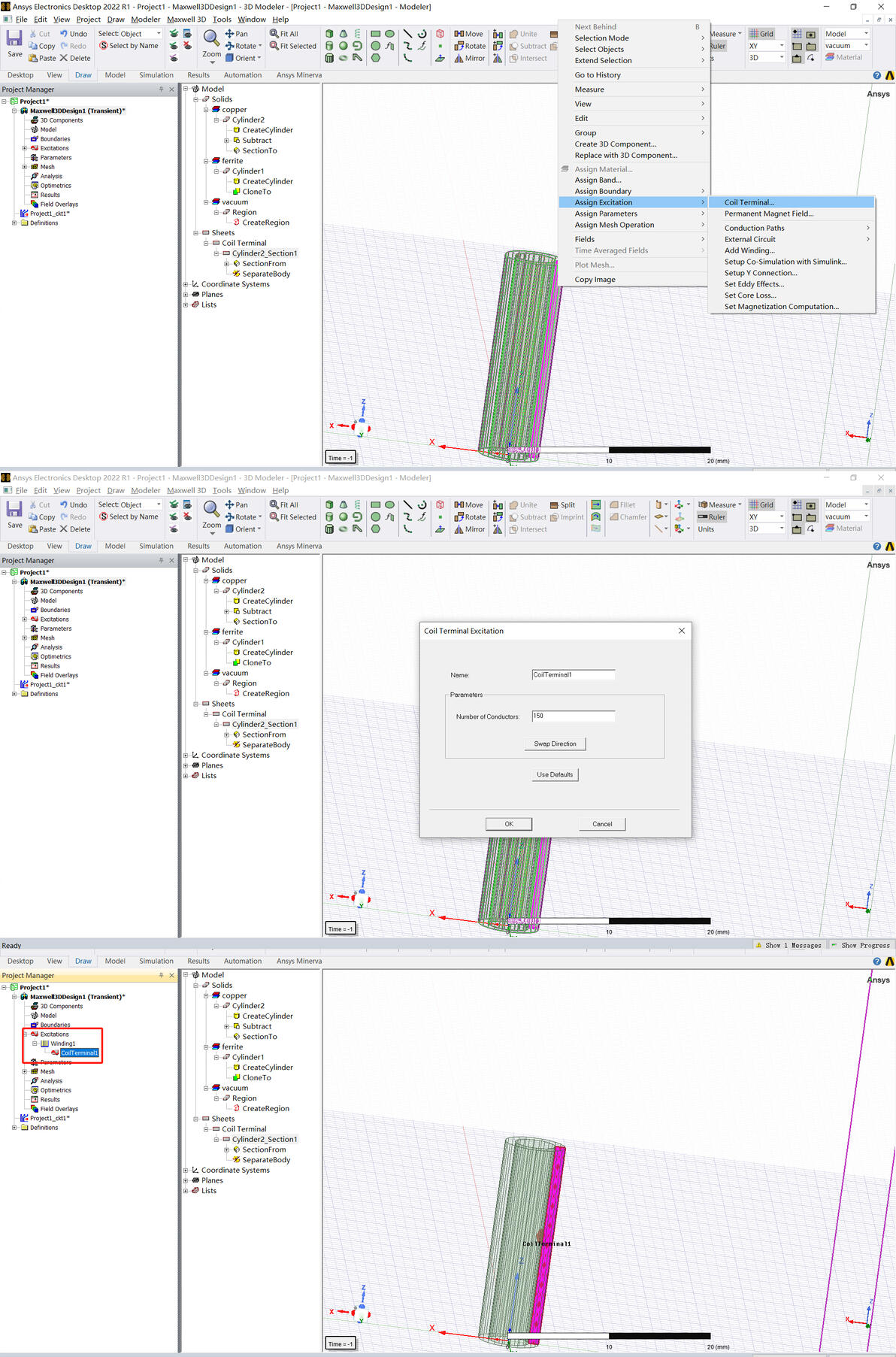This screenshot has width=896, height=1357.
Task: Open the Select: Object dropdown
Action: coord(130,34)
